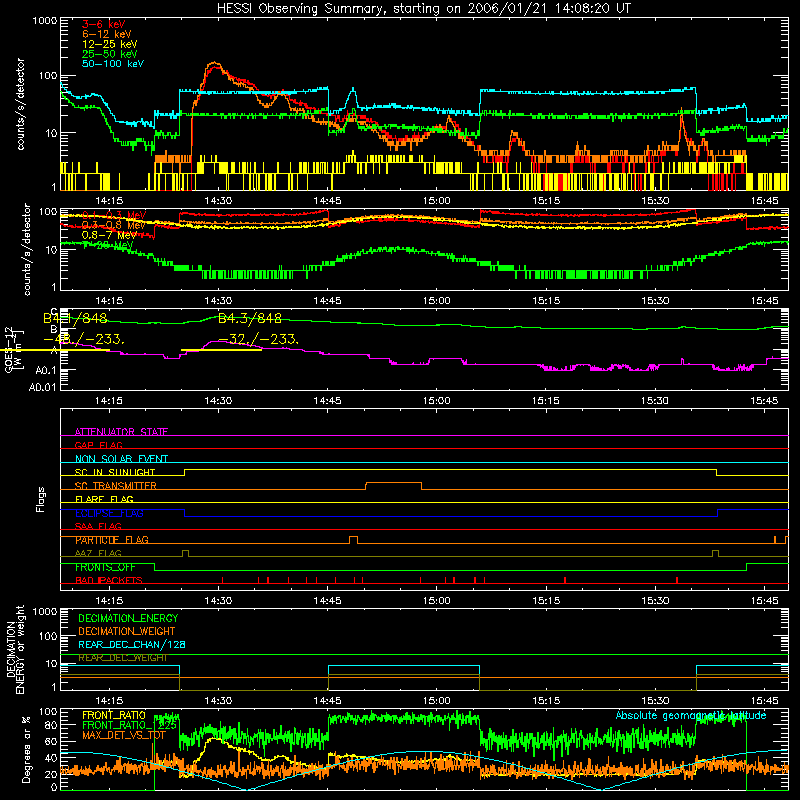Screen dimensions: 800x800
Task: Click the DECIMATION_WEIGHT legend label
Action: (x=127, y=631)
